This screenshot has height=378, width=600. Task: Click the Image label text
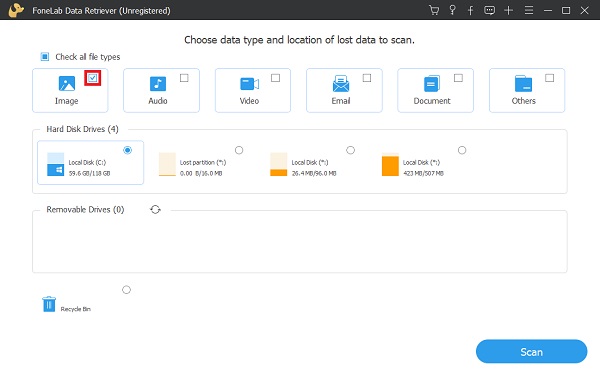[67, 101]
